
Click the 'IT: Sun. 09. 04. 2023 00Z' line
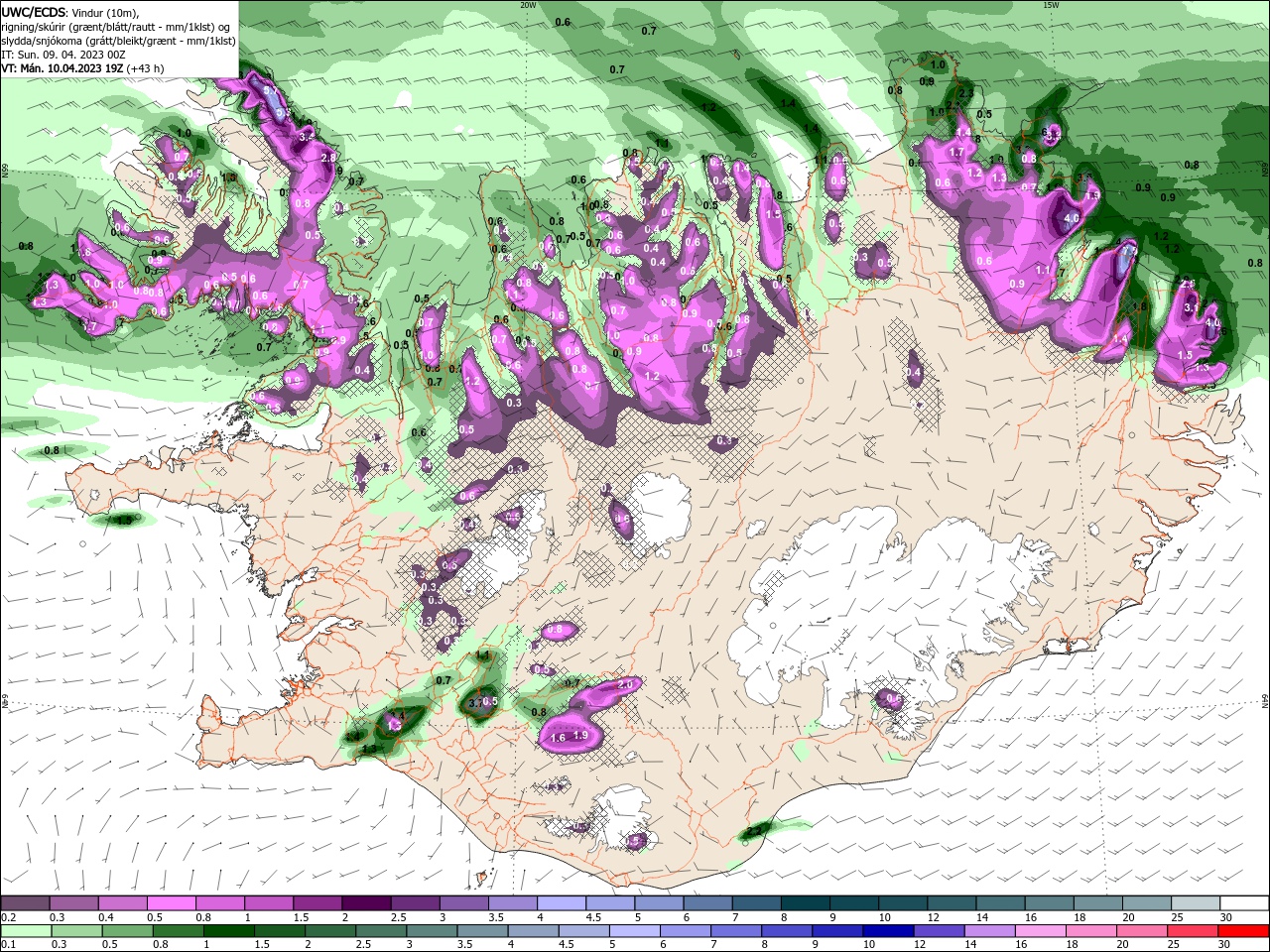tap(62, 55)
